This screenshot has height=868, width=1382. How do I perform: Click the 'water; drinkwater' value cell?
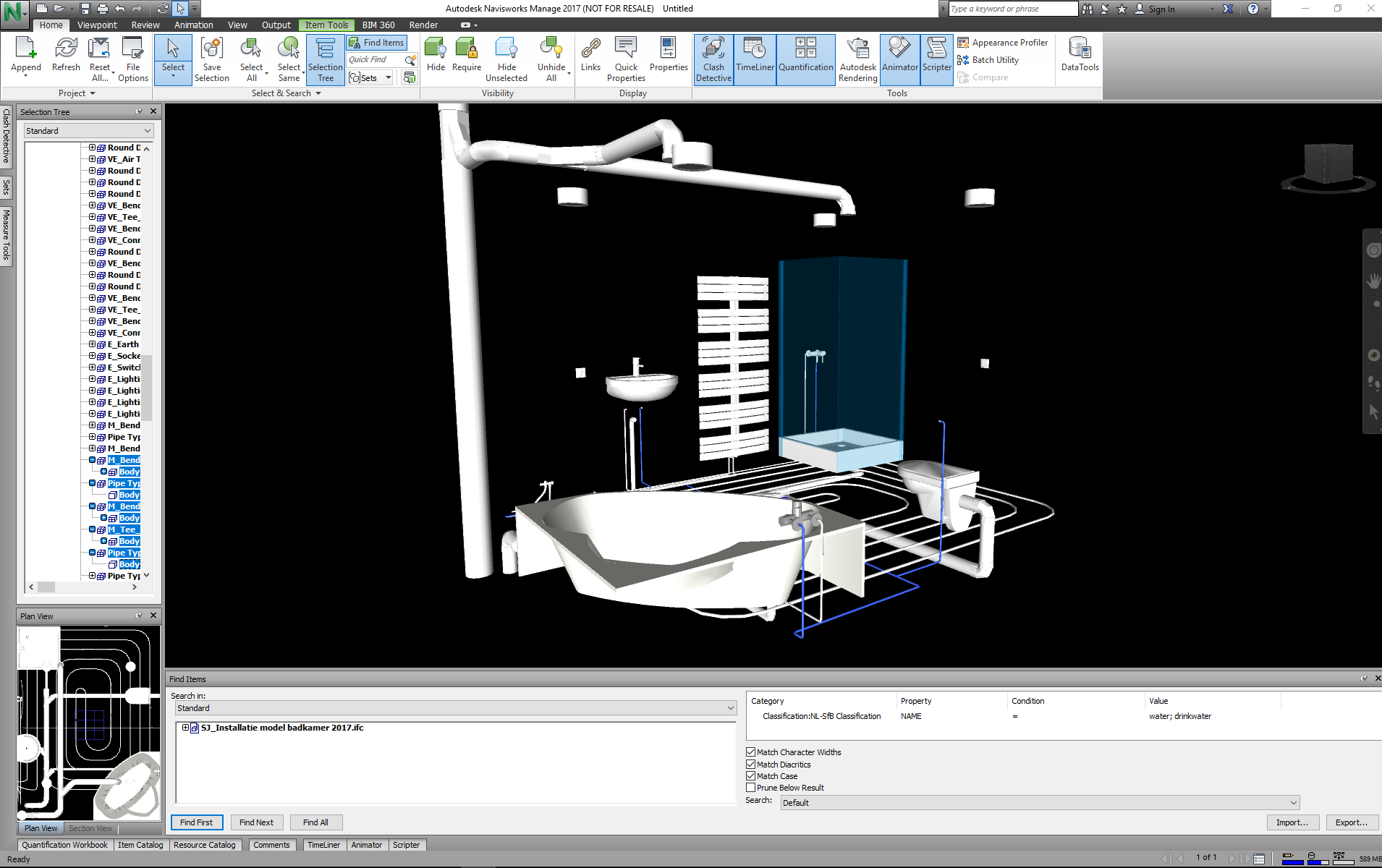point(1179,716)
